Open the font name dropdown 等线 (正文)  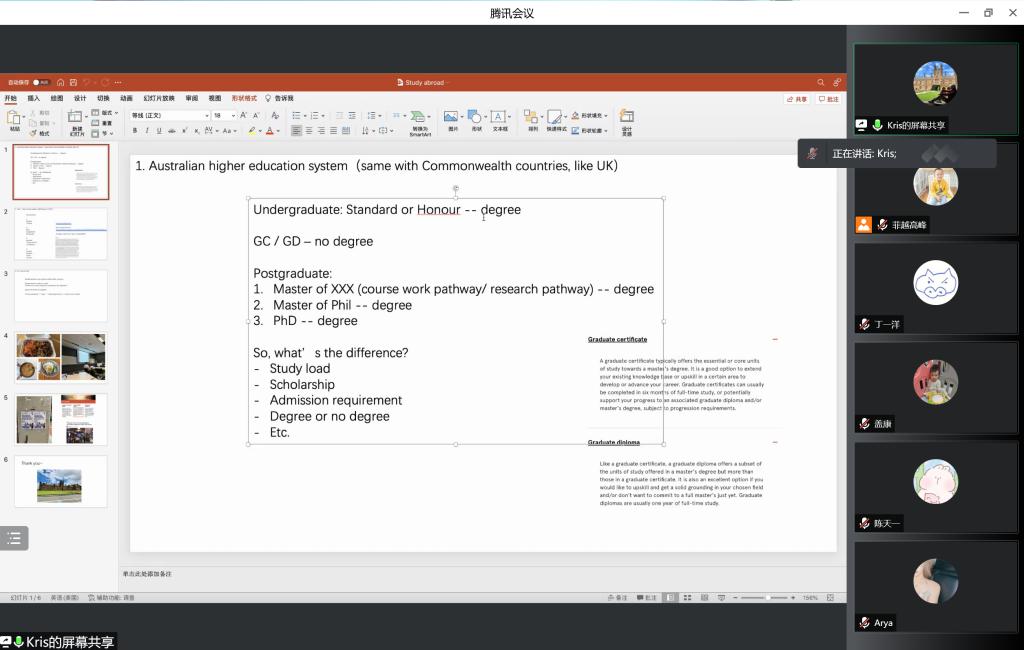168,115
